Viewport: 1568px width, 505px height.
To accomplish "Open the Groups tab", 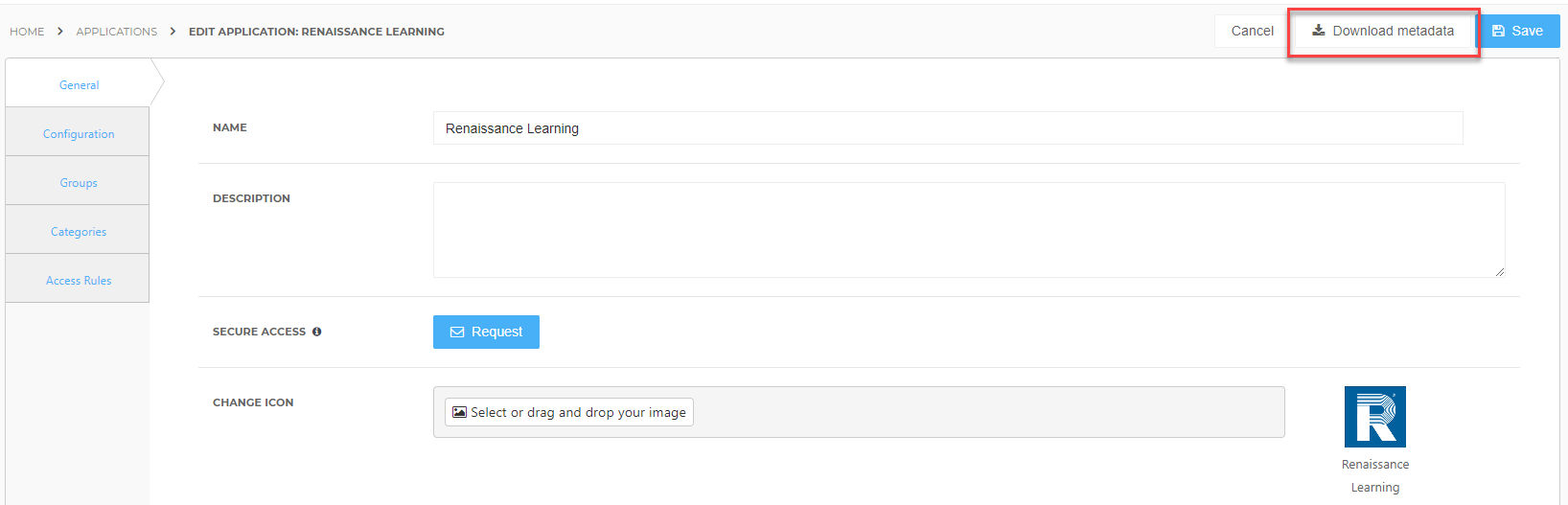I will pyautogui.click(x=79, y=183).
